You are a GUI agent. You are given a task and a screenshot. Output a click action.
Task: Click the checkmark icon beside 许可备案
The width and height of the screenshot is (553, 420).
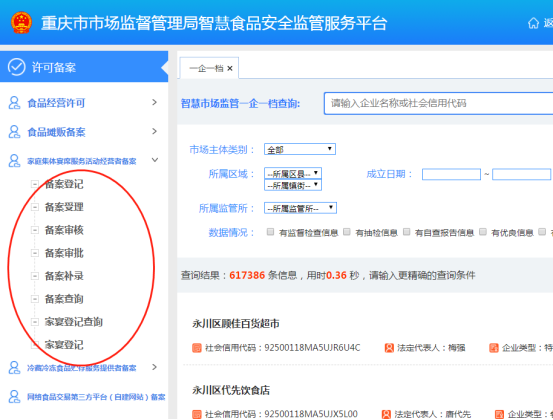pos(17,67)
